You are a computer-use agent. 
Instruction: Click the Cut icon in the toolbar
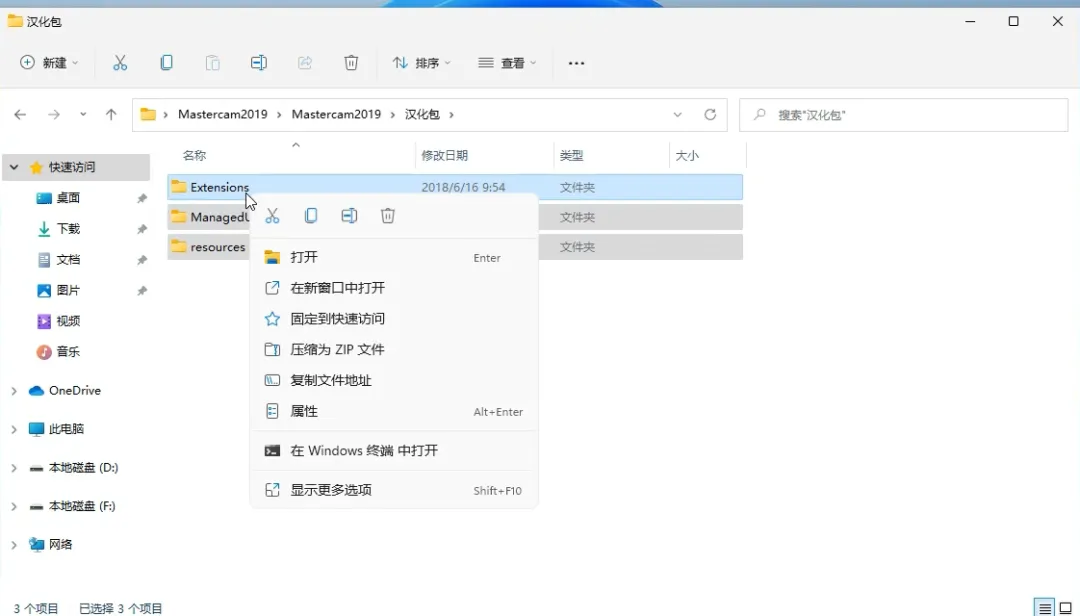coord(120,63)
